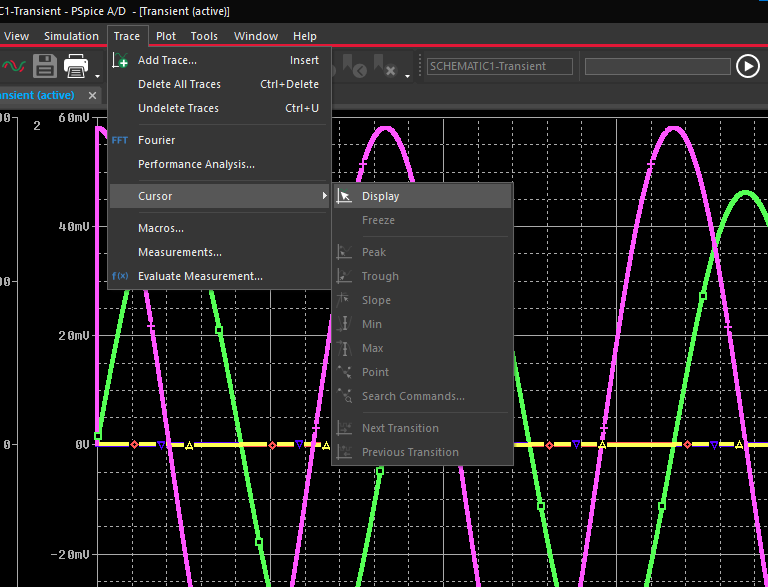
Task: Click Previous Transition option
Action: tap(422, 452)
